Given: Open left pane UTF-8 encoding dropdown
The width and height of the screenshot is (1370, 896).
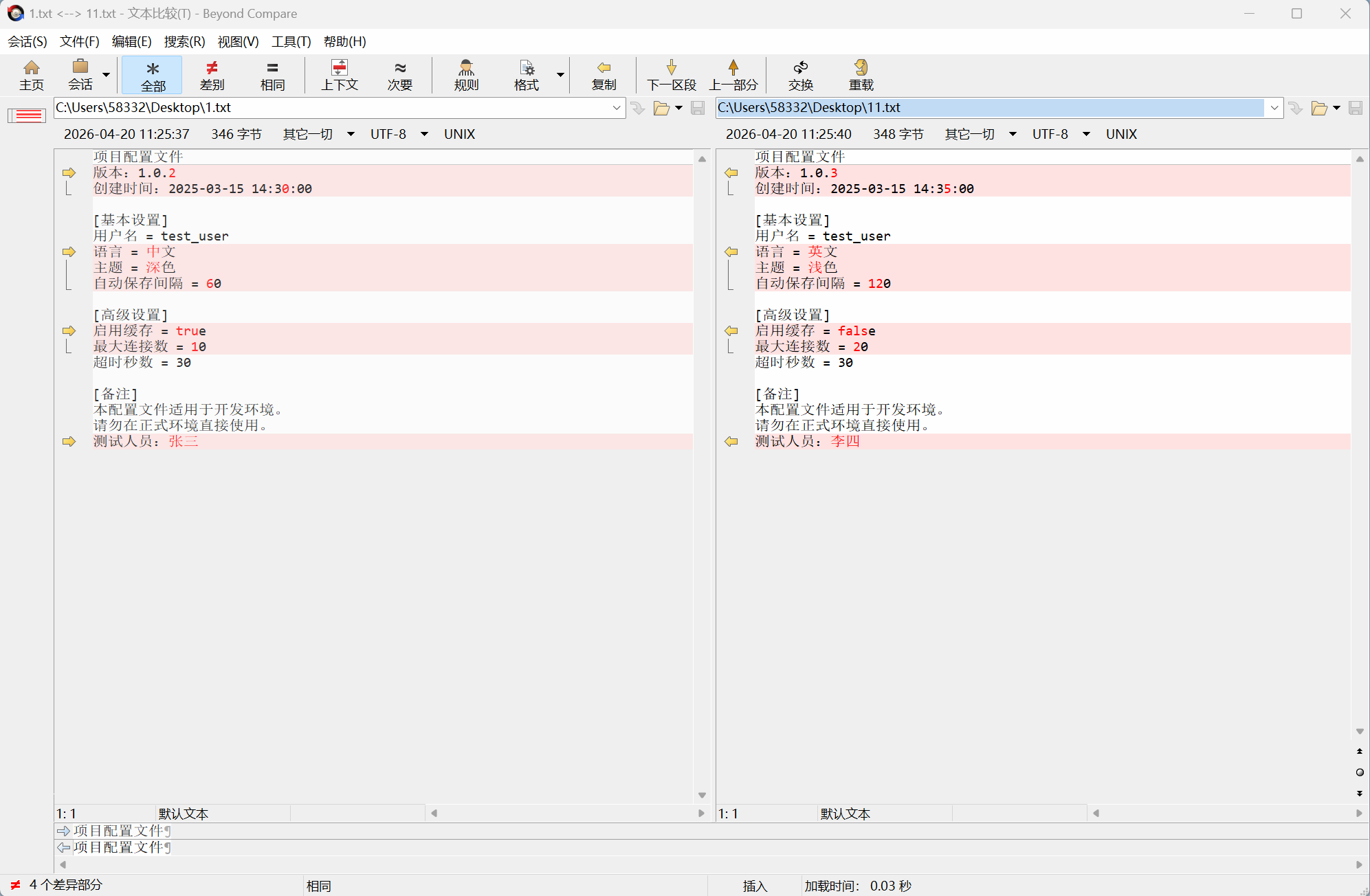Looking at the screenshot, I should click(x=424, y=134).
